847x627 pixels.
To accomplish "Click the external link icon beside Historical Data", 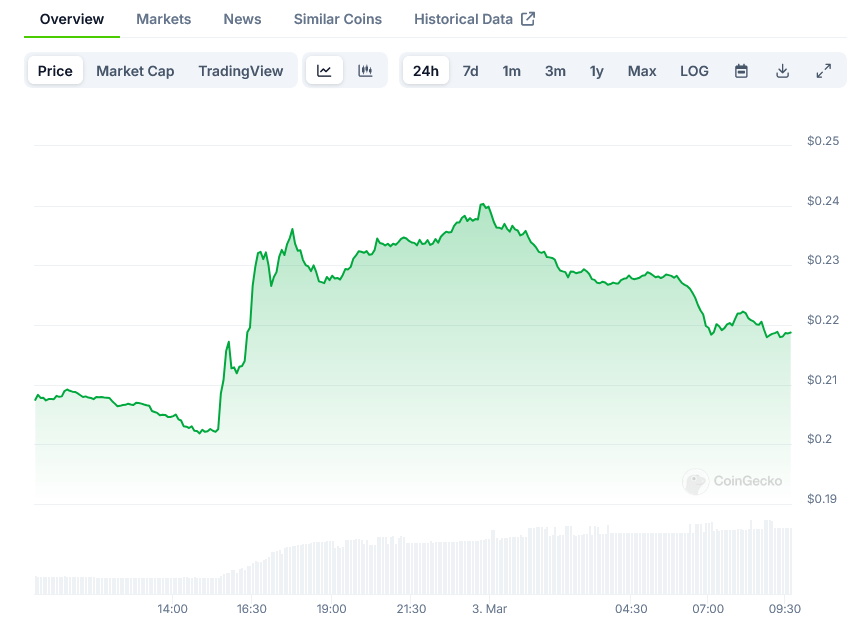I will click(x=528, y=19).
